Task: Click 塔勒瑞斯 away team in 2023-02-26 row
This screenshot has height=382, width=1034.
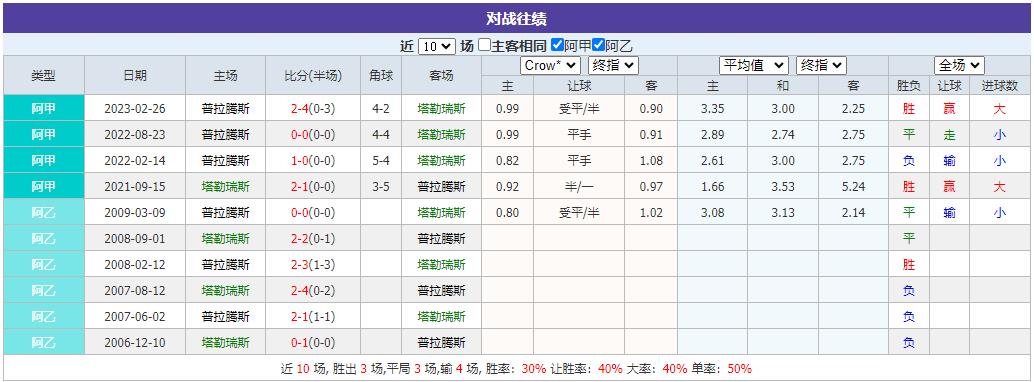Action: (x=441, y=109)
